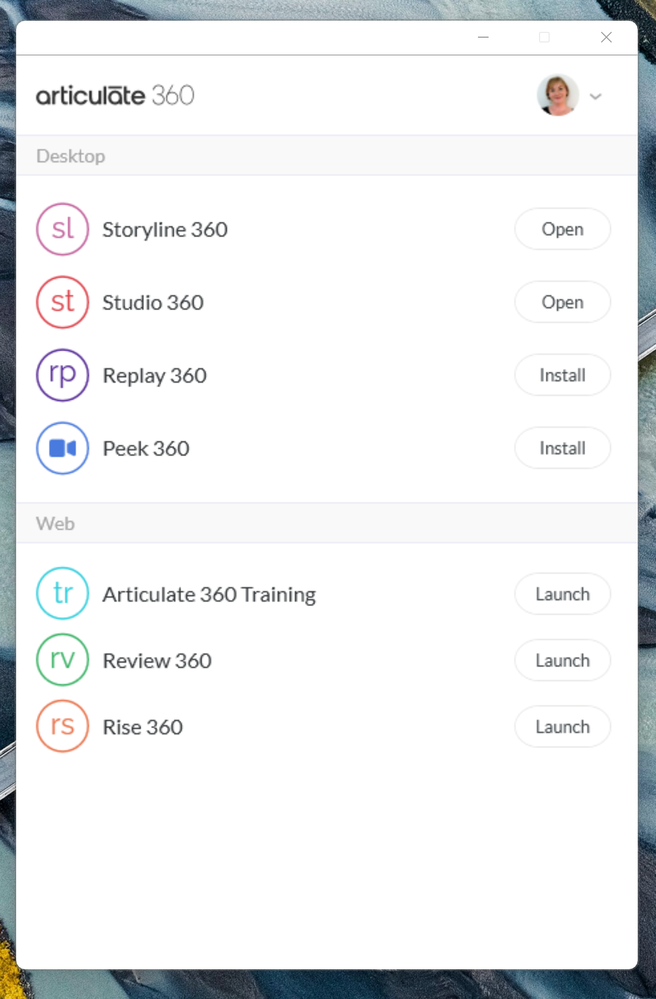
Task: Launch Rise 360
Action: [x=562, y=726]
